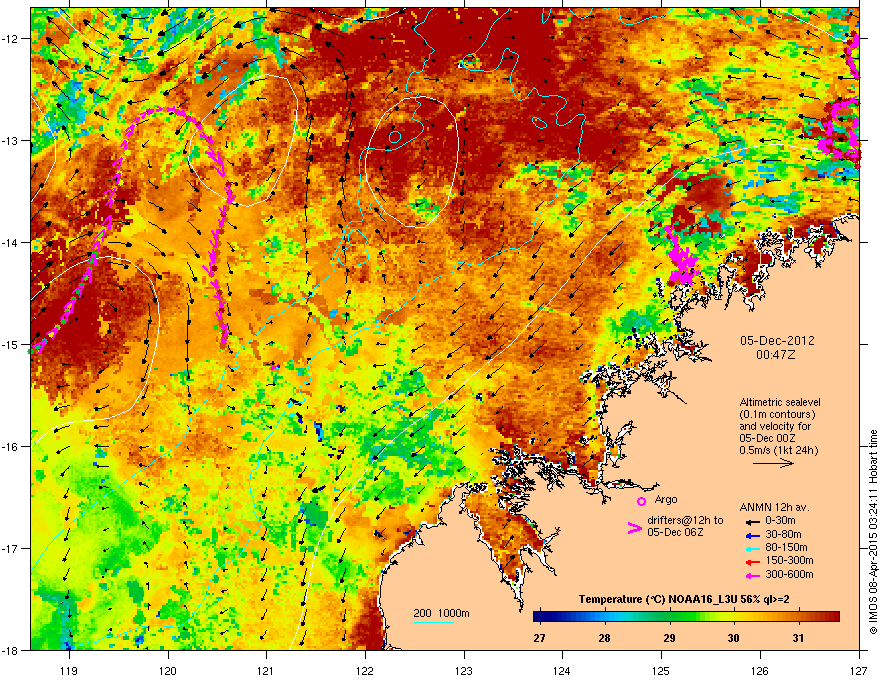Click the color bar value 29
The image size is (880, 680).
pyautogui.click(x=669, y=638)
